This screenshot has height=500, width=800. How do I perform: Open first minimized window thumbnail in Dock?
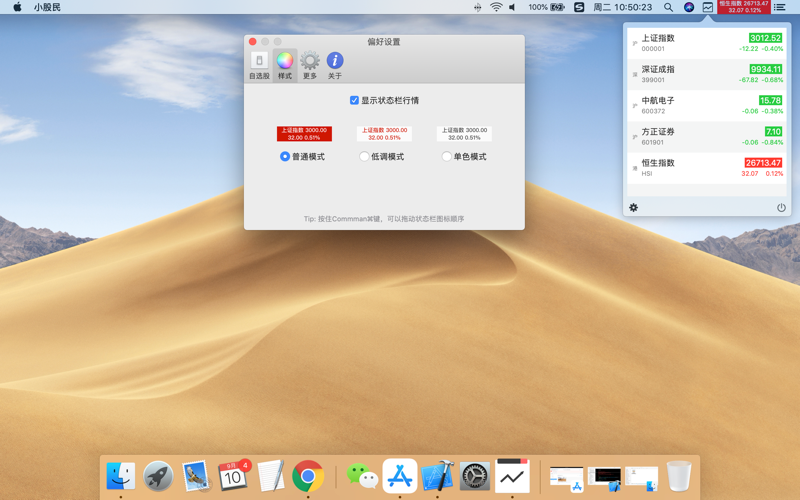[x=566, y=479]
